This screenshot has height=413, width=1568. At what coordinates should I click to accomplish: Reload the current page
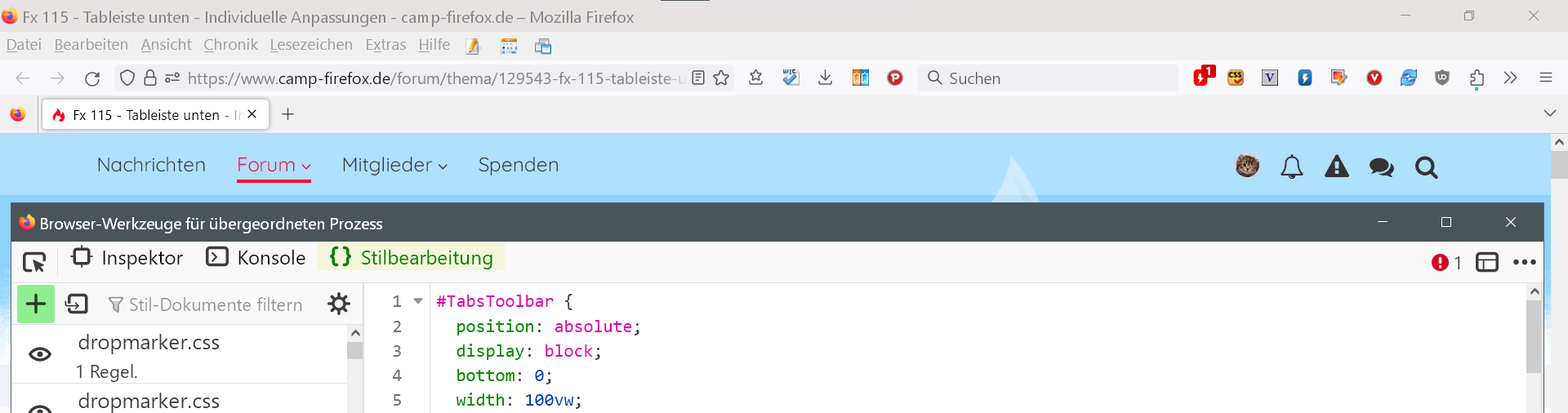92,78
